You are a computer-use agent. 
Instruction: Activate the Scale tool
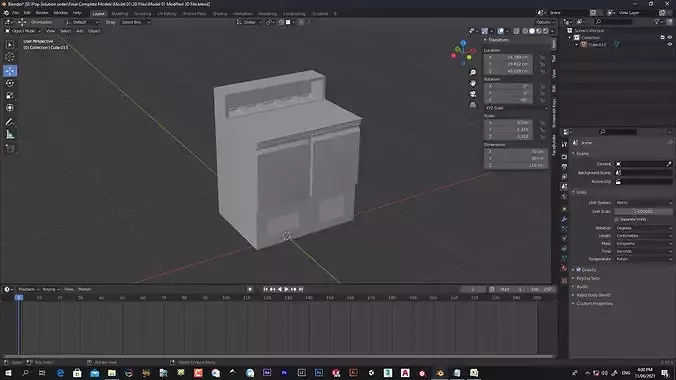pyautogui.click(x=10, y=96)
